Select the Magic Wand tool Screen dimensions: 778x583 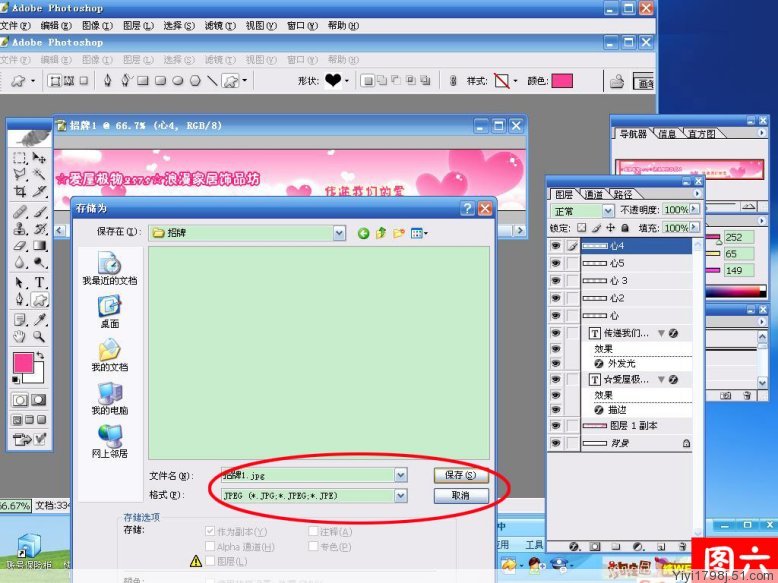[x=39, y=174]
